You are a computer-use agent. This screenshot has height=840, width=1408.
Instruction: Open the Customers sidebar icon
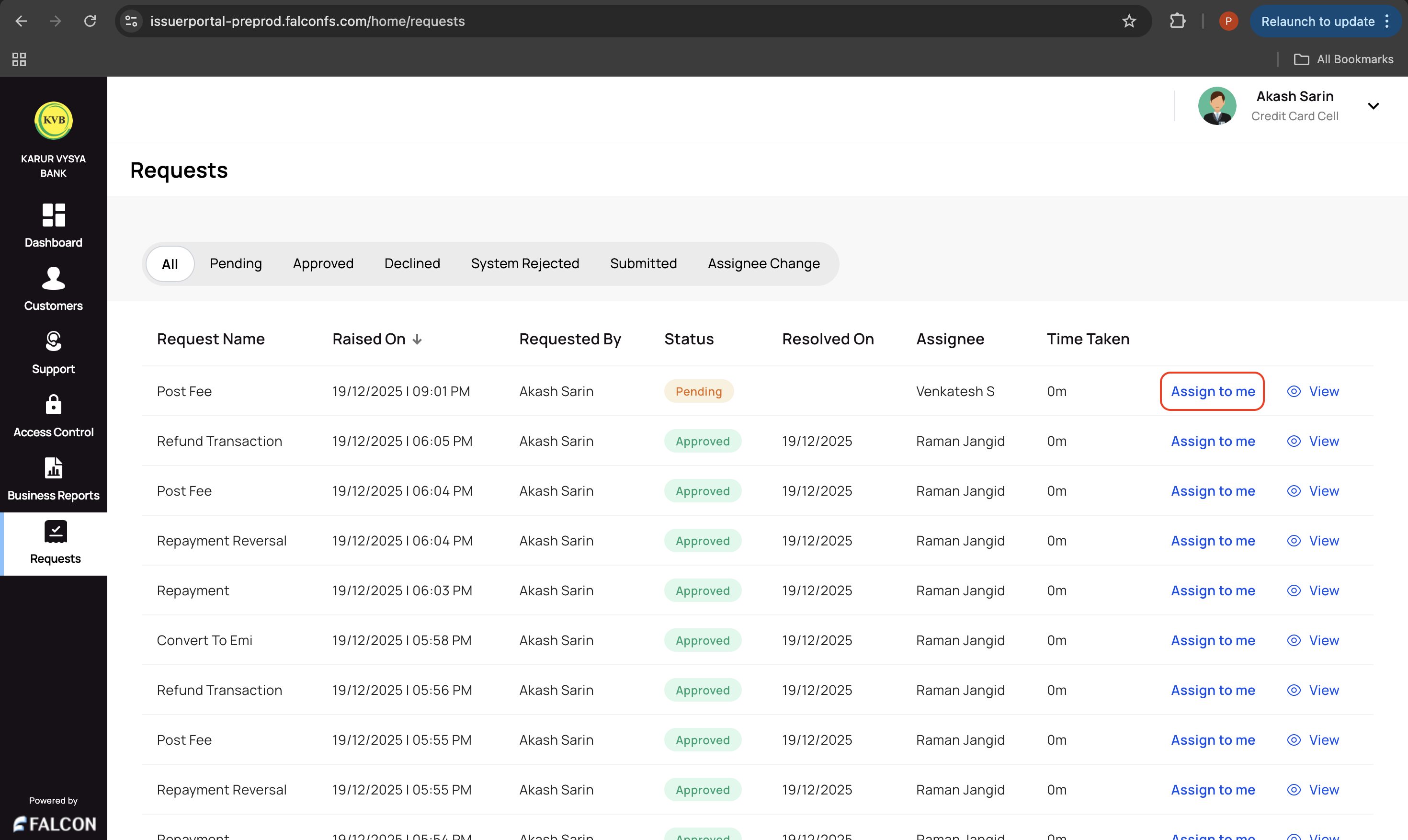54,278
